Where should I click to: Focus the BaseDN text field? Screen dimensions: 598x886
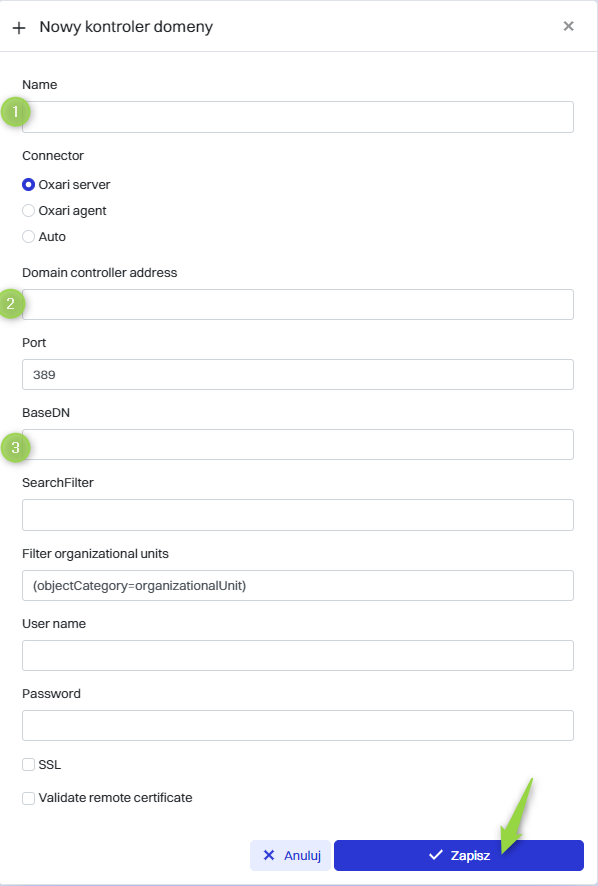(298, 445)
